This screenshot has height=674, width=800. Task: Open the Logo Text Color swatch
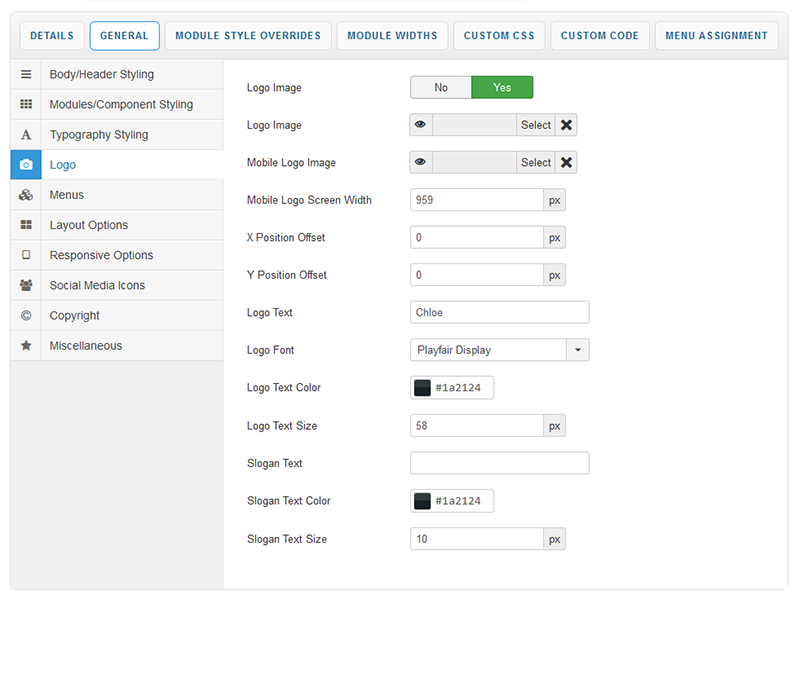click(423, 388)
